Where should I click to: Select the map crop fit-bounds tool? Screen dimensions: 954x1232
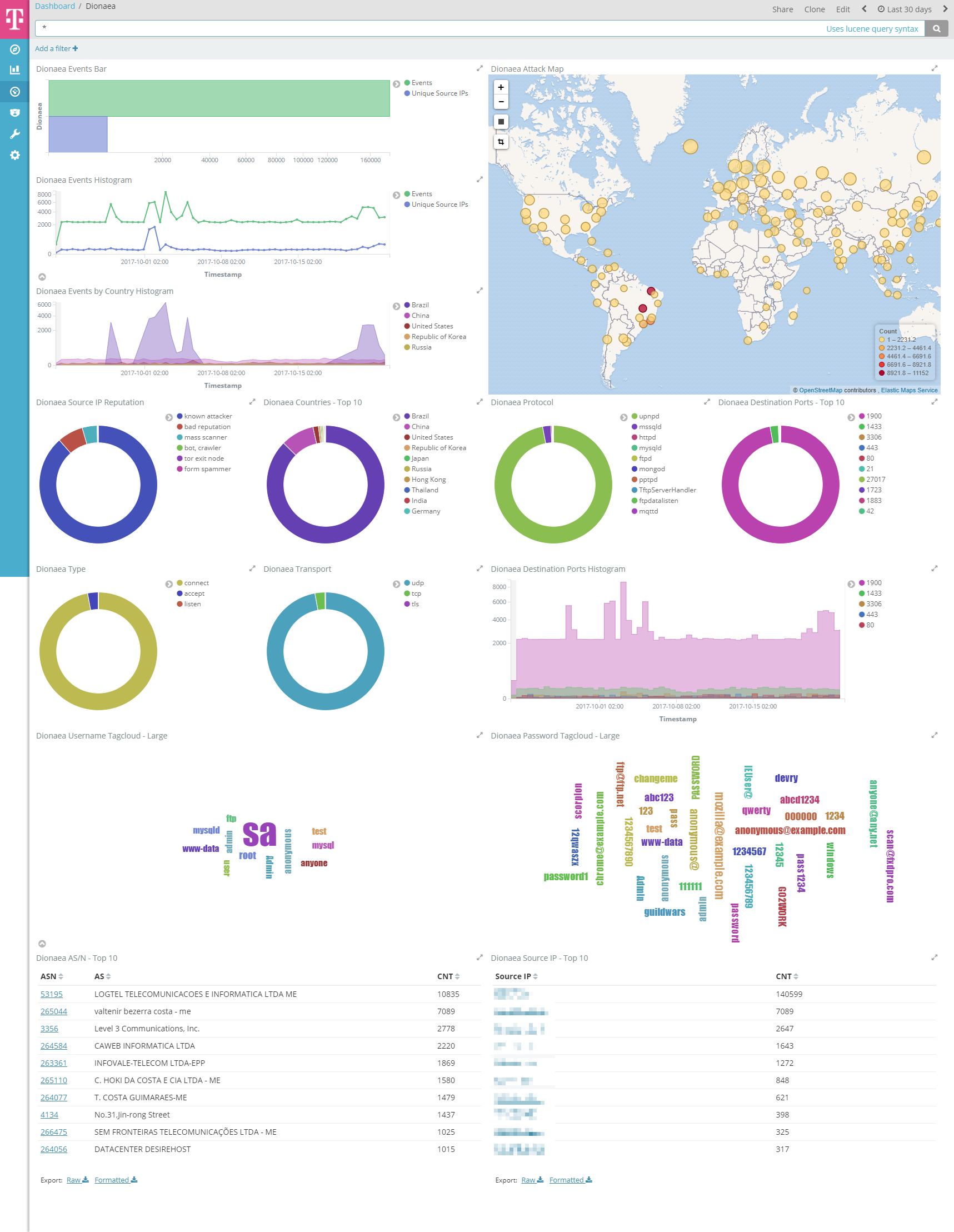(501, 142)
